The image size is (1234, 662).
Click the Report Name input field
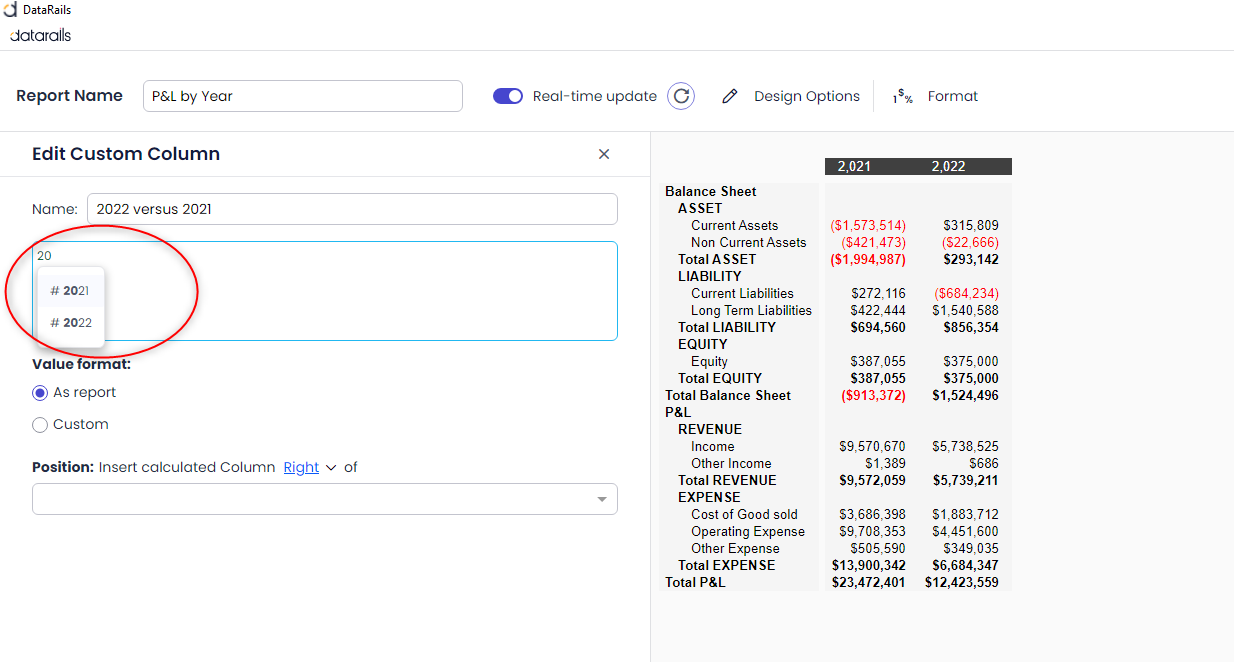tap(302, 96)
